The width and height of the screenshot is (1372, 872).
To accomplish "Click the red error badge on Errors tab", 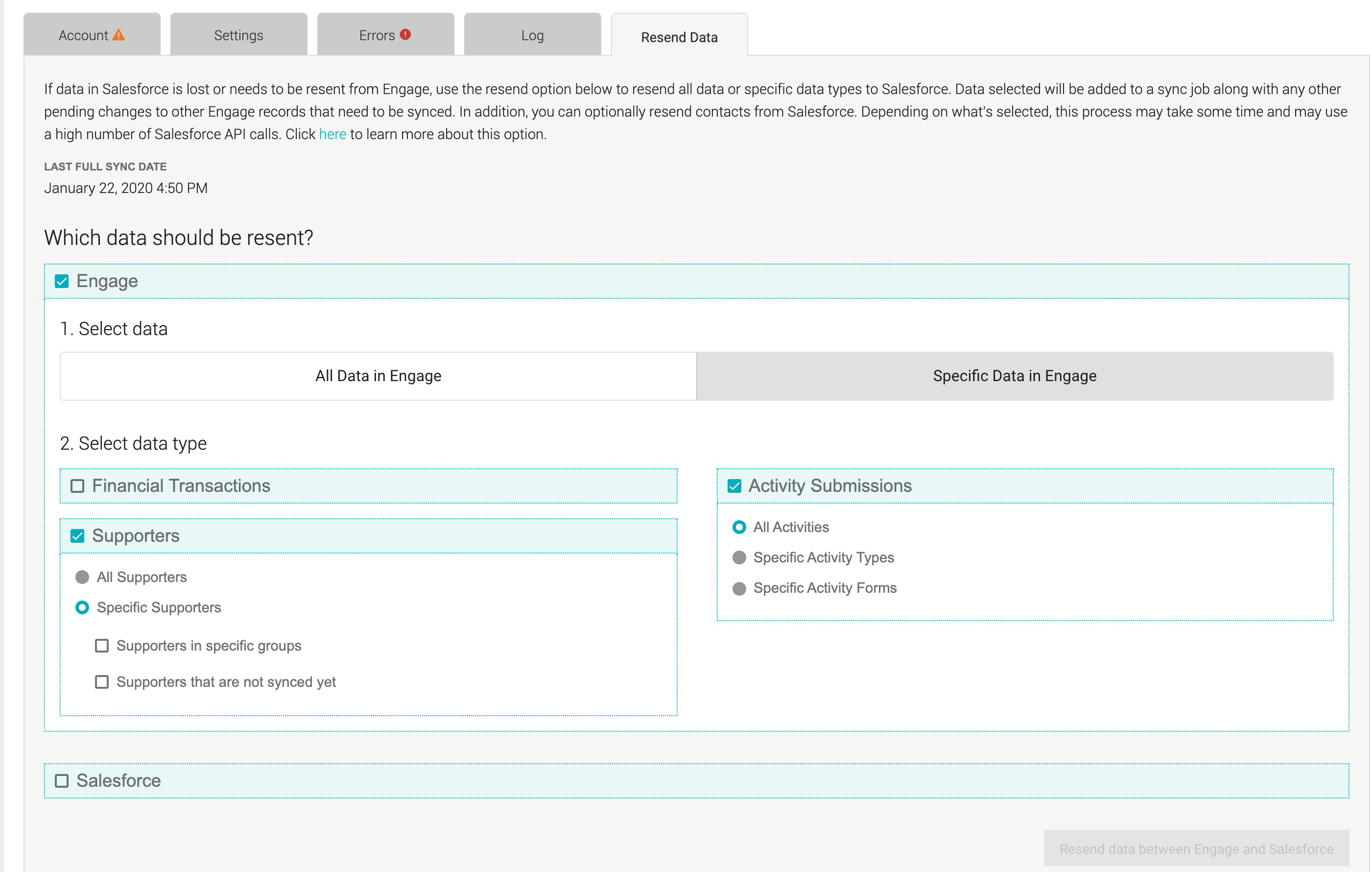I will [x=405, y=34].
